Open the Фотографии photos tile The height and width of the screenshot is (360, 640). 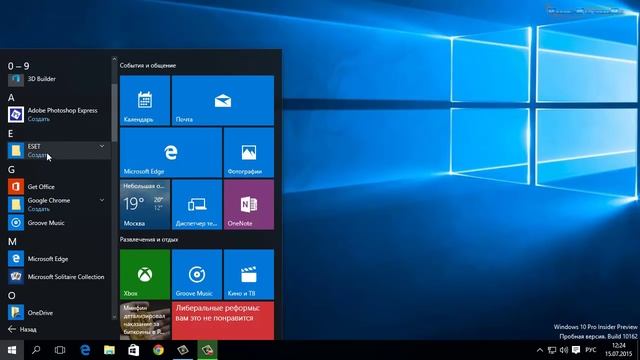(x=249, y=153)
